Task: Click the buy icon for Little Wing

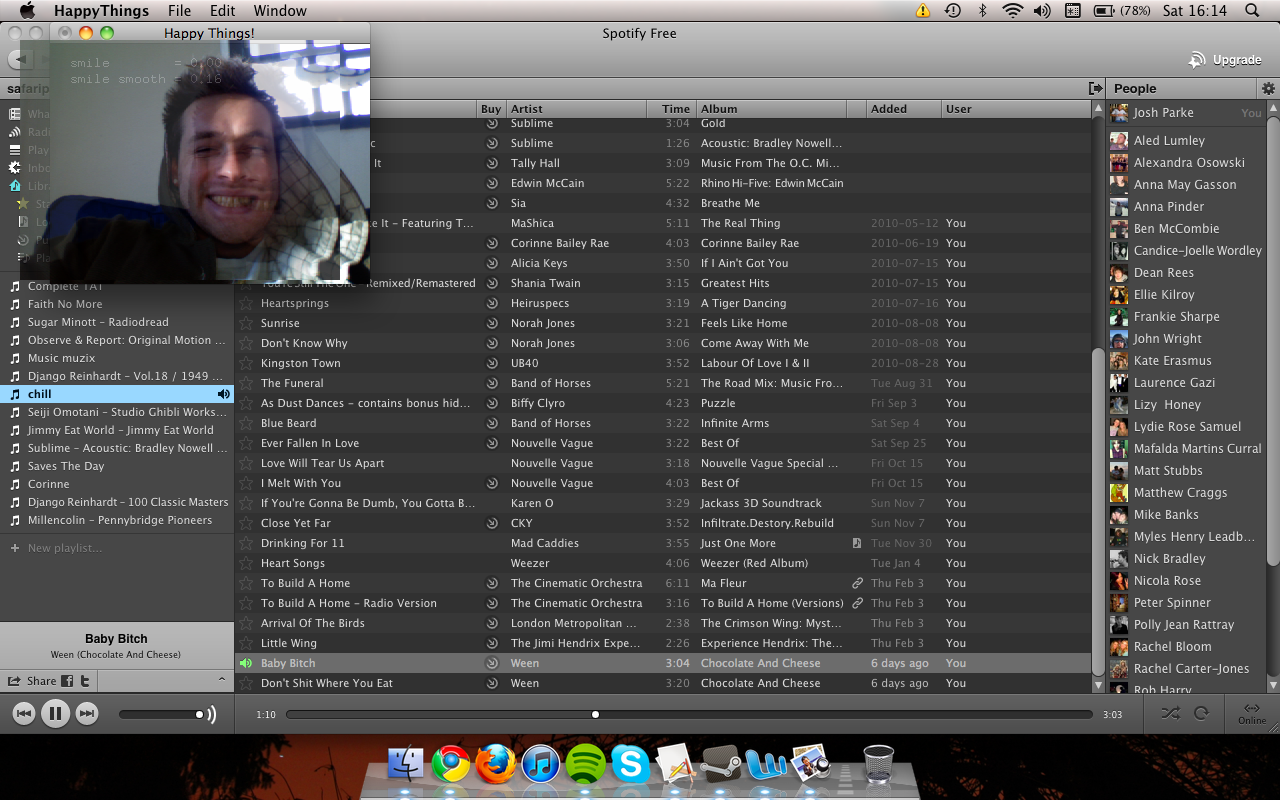Action: coord(491,643)
